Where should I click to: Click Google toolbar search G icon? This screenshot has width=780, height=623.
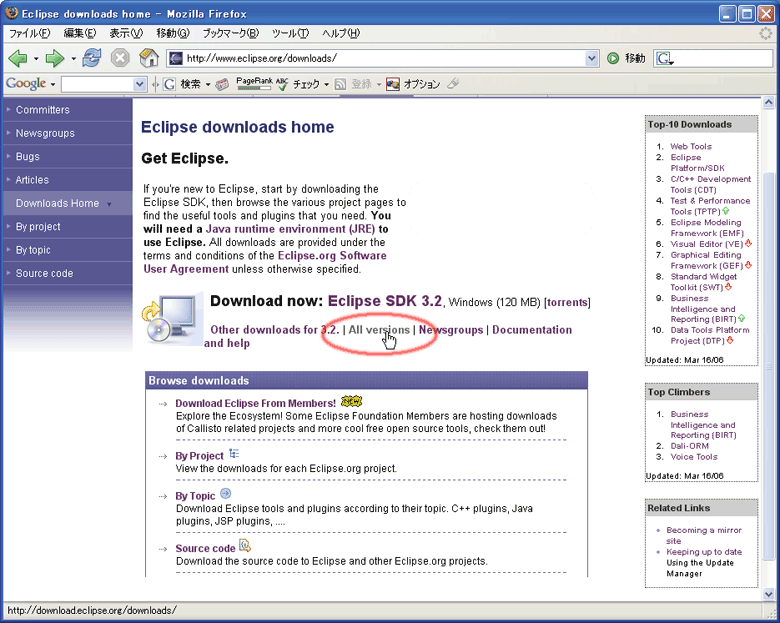point(169,84)
